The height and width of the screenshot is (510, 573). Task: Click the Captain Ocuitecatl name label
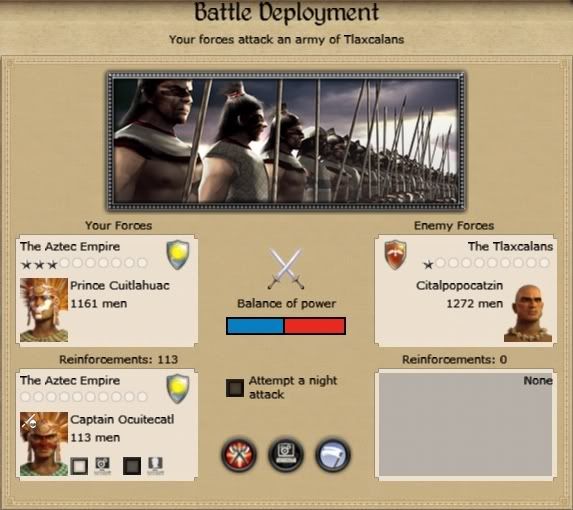click(x=122, y=419)
